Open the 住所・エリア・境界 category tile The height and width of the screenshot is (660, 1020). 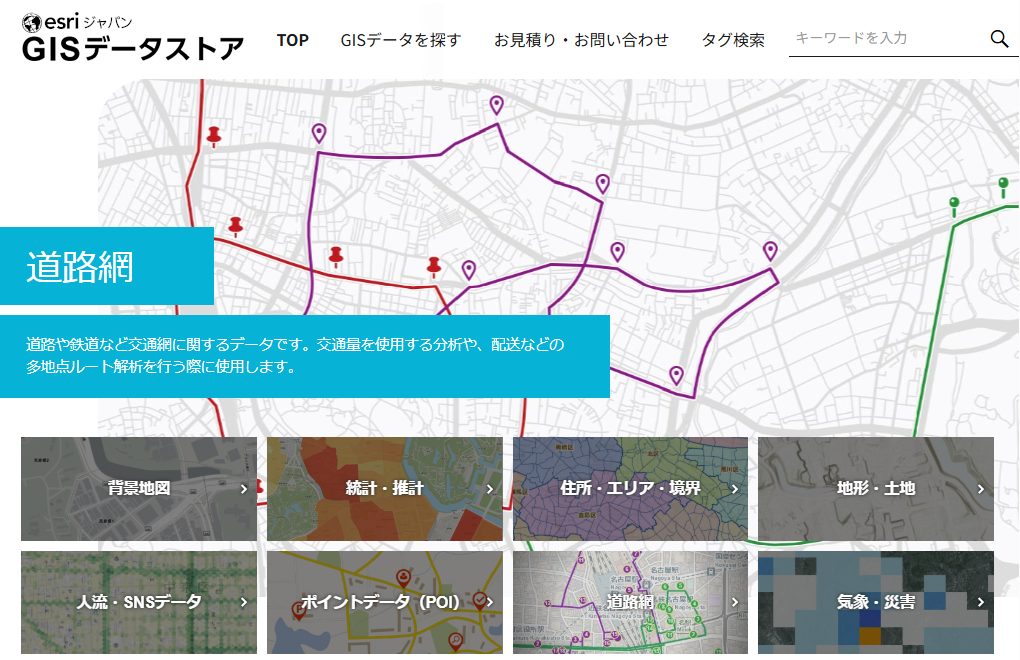click(x=630, y=489)
